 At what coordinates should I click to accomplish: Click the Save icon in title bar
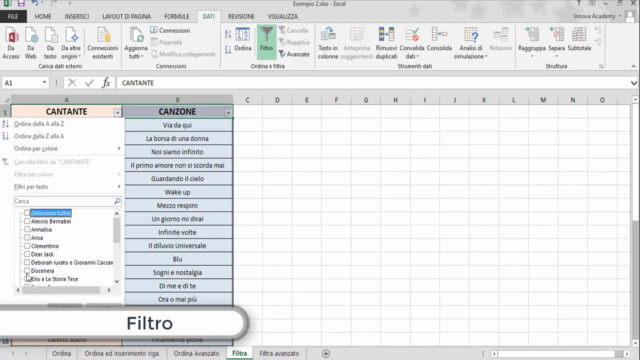[x=21, y=4]
